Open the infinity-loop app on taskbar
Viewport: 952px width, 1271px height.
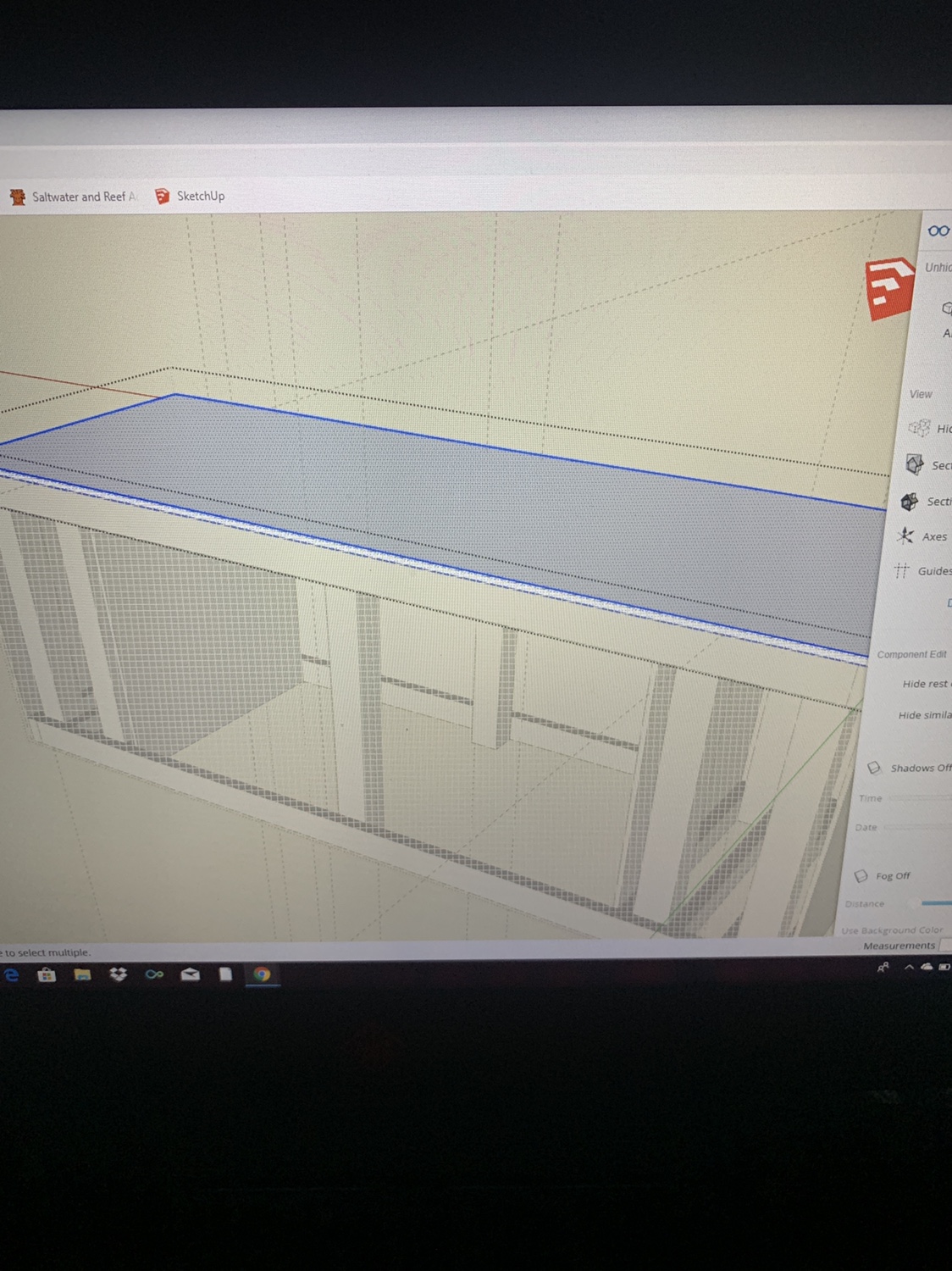(x=153, y=975)
